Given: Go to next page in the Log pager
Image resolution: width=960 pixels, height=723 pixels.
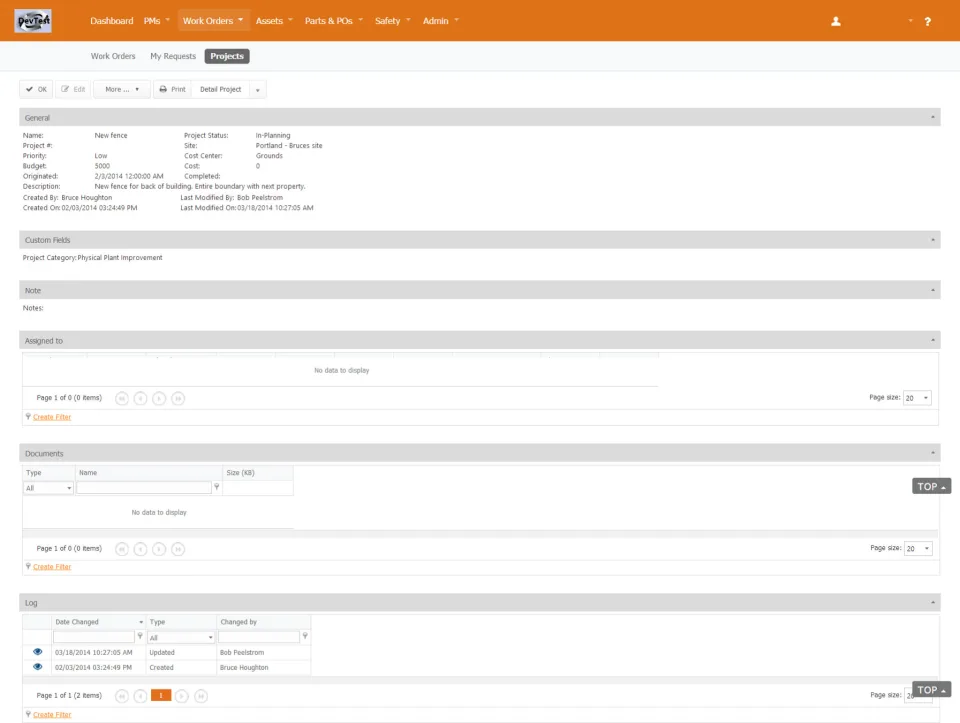Looking at the screenshot, I should point(182,696).
